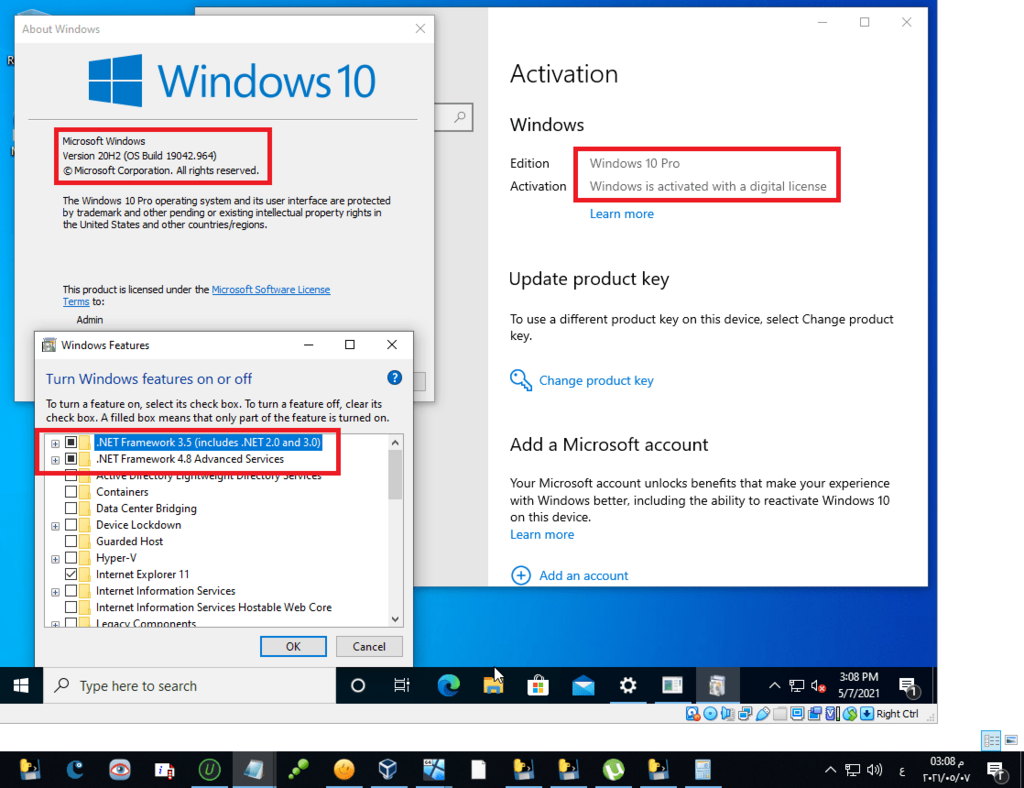Viewport: 1024px width, 788px height.
Task: Click help icon in Windows Features dialog
Action: point(394,377)
